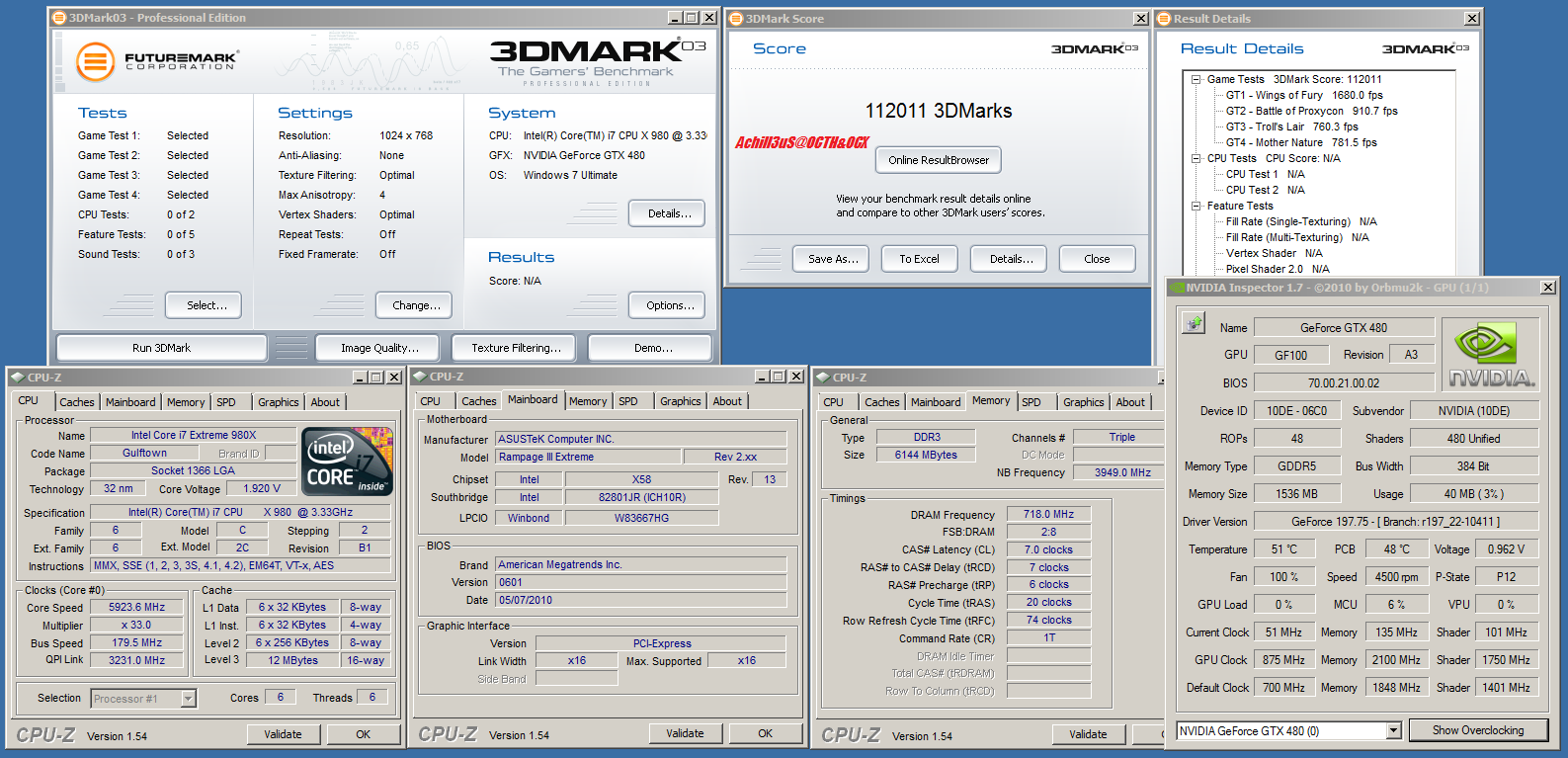The width and height of the screenshot is (1568, 758).
Task: Open About tab in CPU-Z Processor window
Action: coord(325,402)
